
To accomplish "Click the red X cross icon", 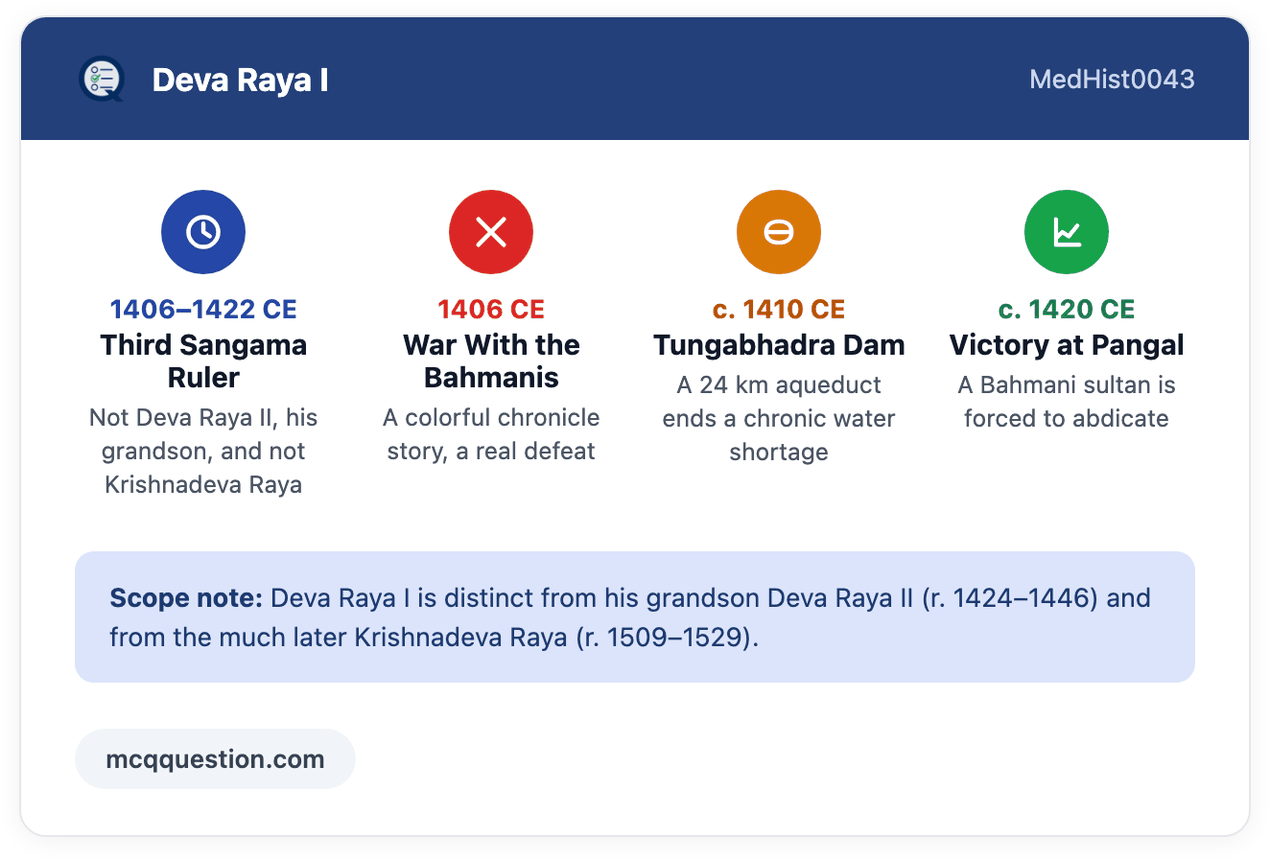I will (x=491, y=232).
